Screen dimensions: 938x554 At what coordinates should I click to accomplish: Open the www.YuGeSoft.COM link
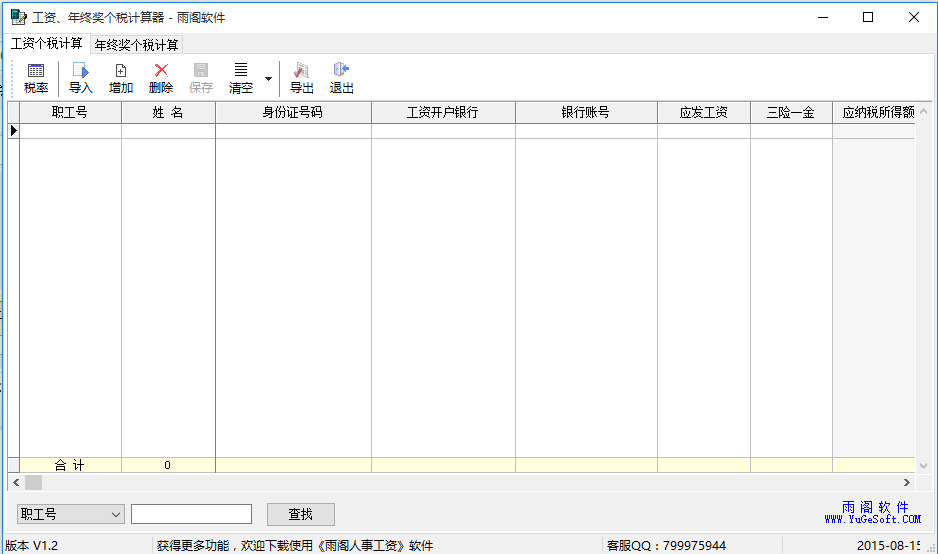pos(872,519)
